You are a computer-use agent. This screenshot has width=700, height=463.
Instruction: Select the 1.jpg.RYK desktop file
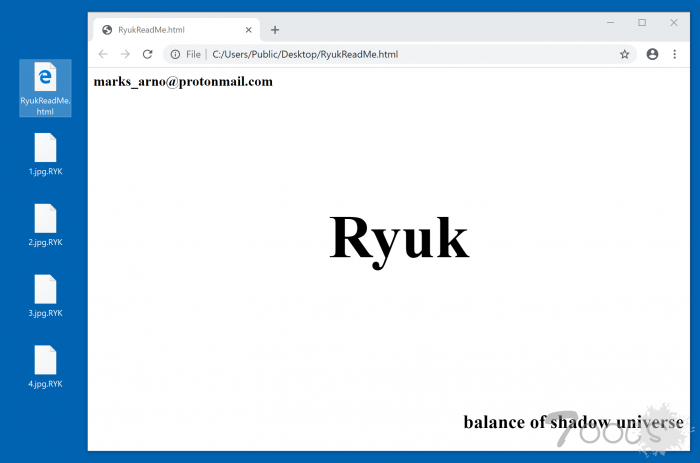click(x=45, y=154)
